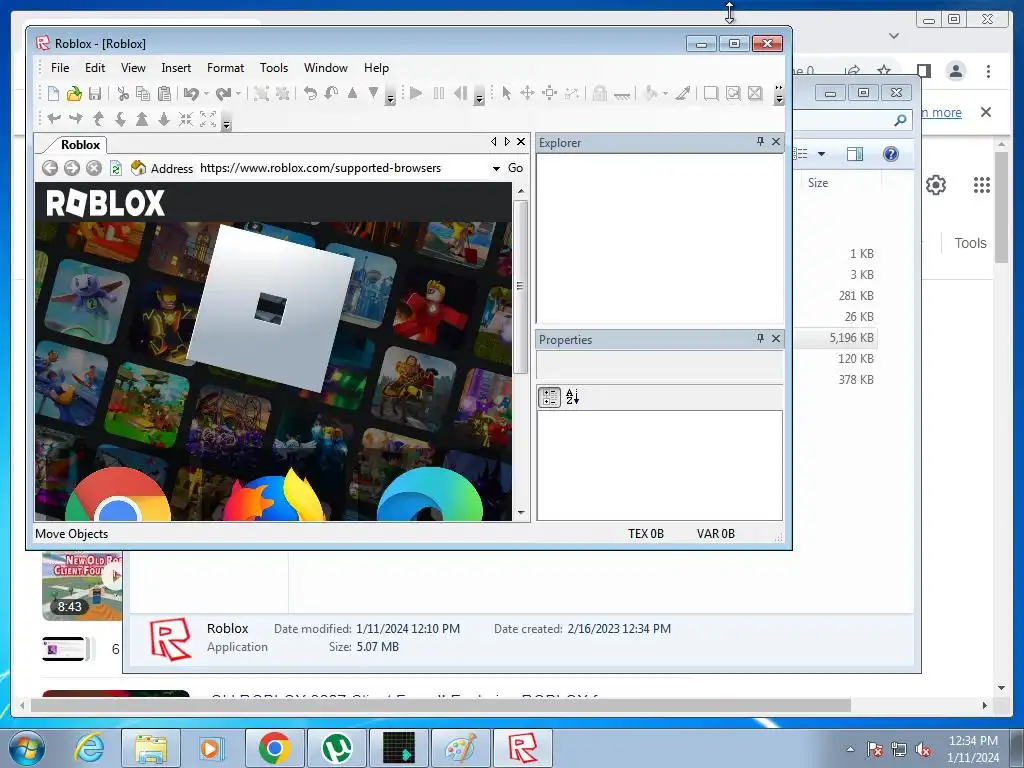Open the Edit menu
The width and height of the screenshot is (1024, 768).
tap(95, 68)
